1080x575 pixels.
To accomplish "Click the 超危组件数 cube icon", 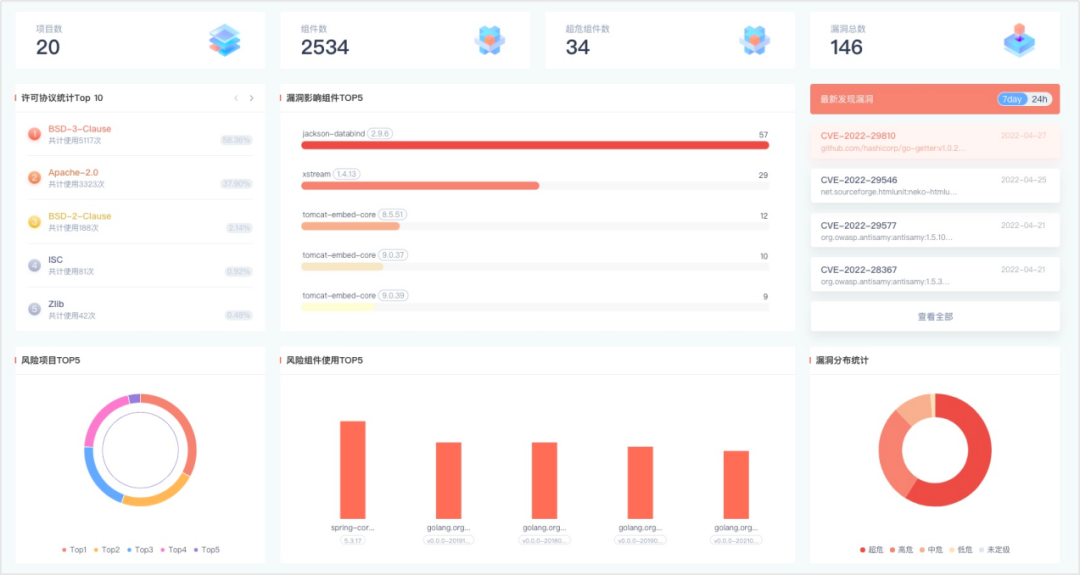I will click(x=754, y=40).
